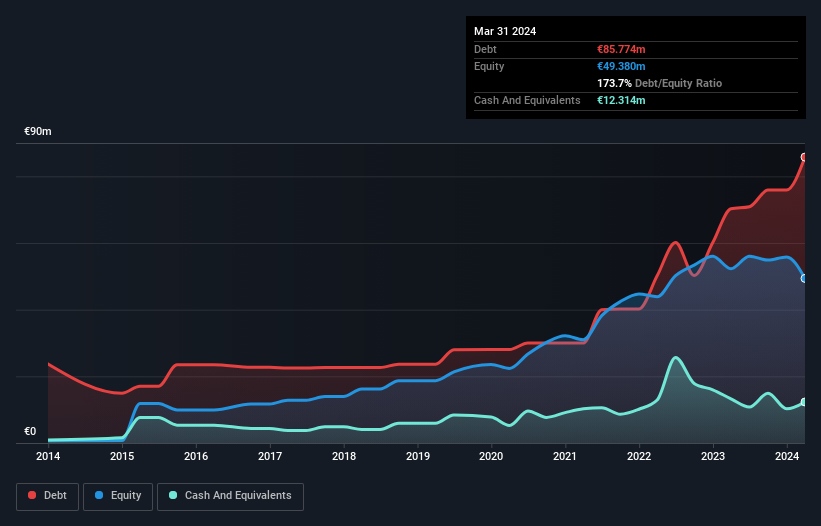The height and width of the screenshot is (526, 821).
Task: Click the teal Cash endpoint marker
Action: [x=804, y=402]
